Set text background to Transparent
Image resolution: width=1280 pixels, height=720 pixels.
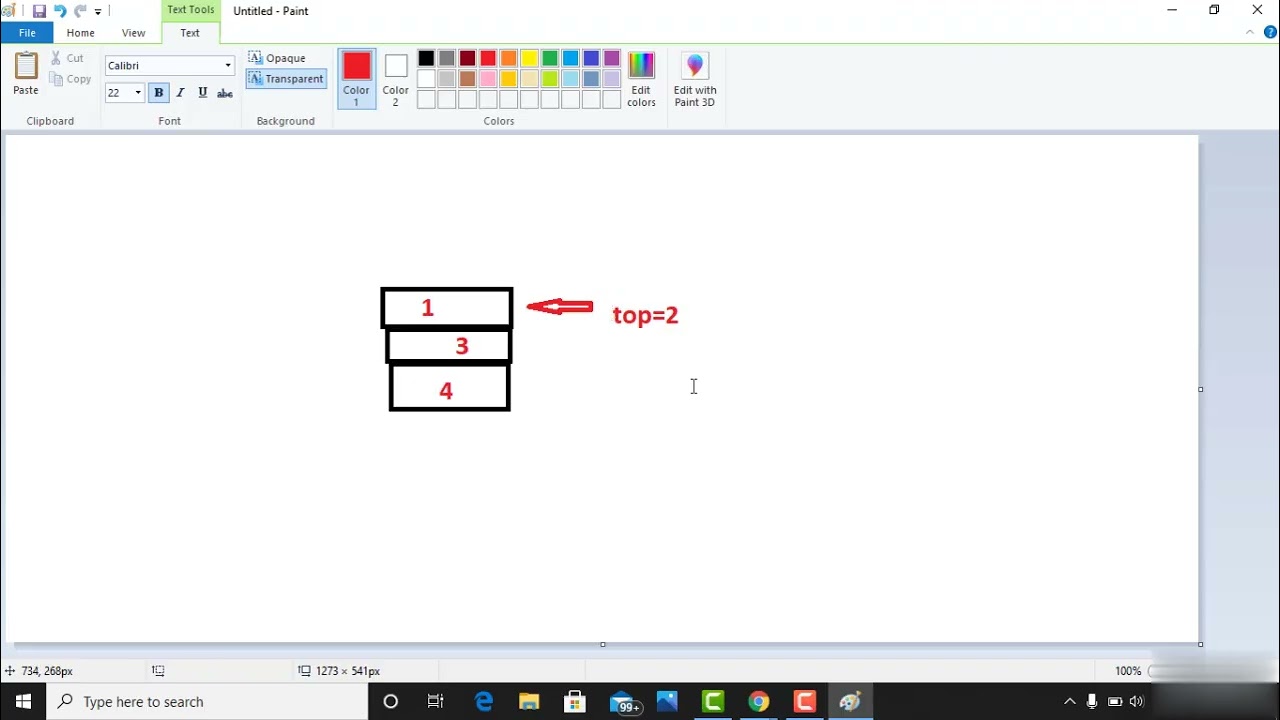click(x=286, y=79)
